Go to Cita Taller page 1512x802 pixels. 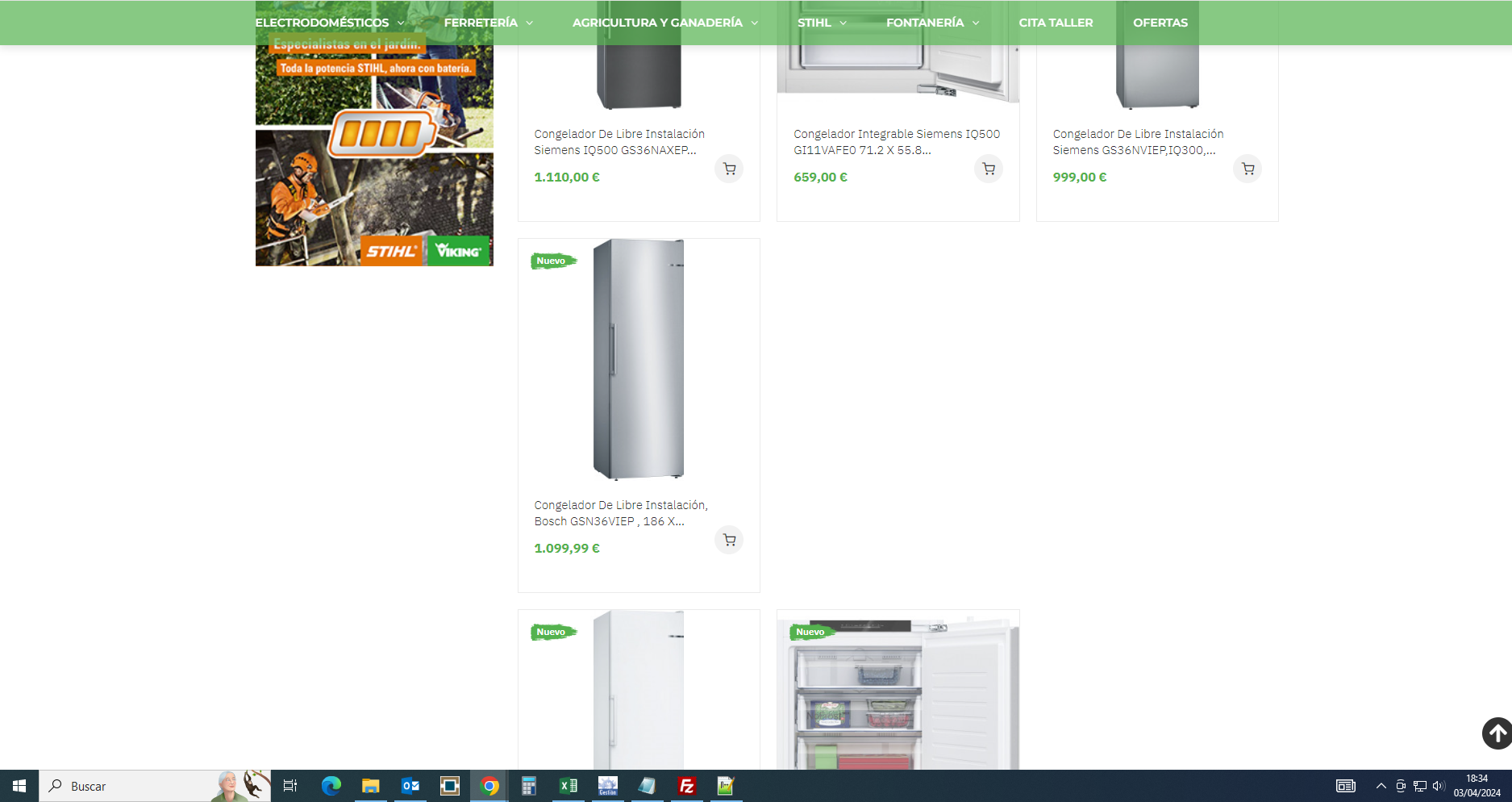click(1056, 23)
